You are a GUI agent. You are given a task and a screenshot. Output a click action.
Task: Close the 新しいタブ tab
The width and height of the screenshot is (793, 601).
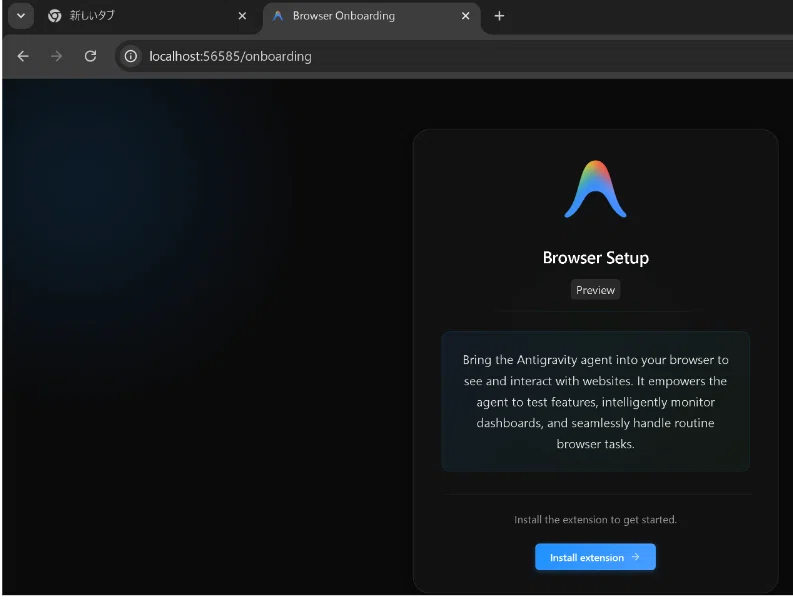pos(242,16)
